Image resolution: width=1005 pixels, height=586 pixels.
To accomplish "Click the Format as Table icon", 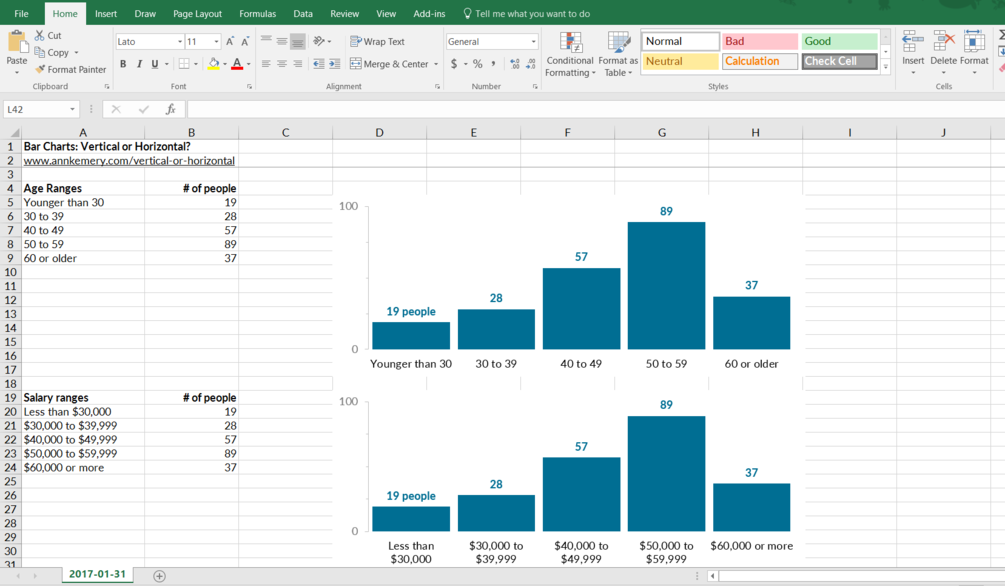I will pos(618,42).
